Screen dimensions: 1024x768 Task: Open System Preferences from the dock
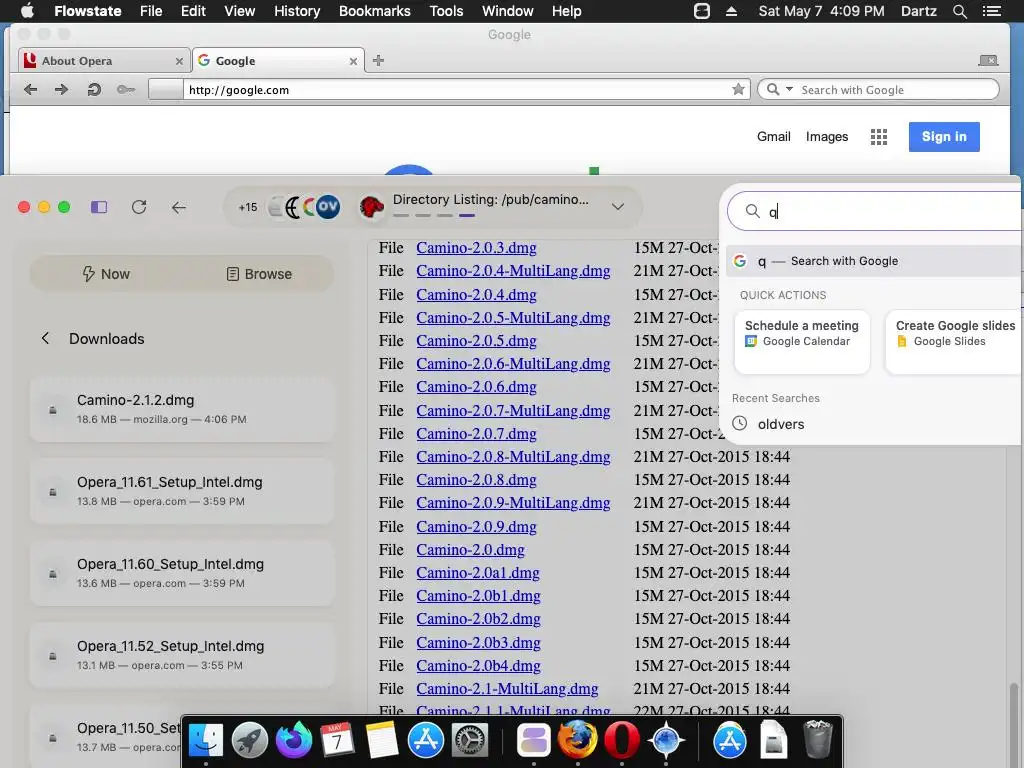[470, 740]
